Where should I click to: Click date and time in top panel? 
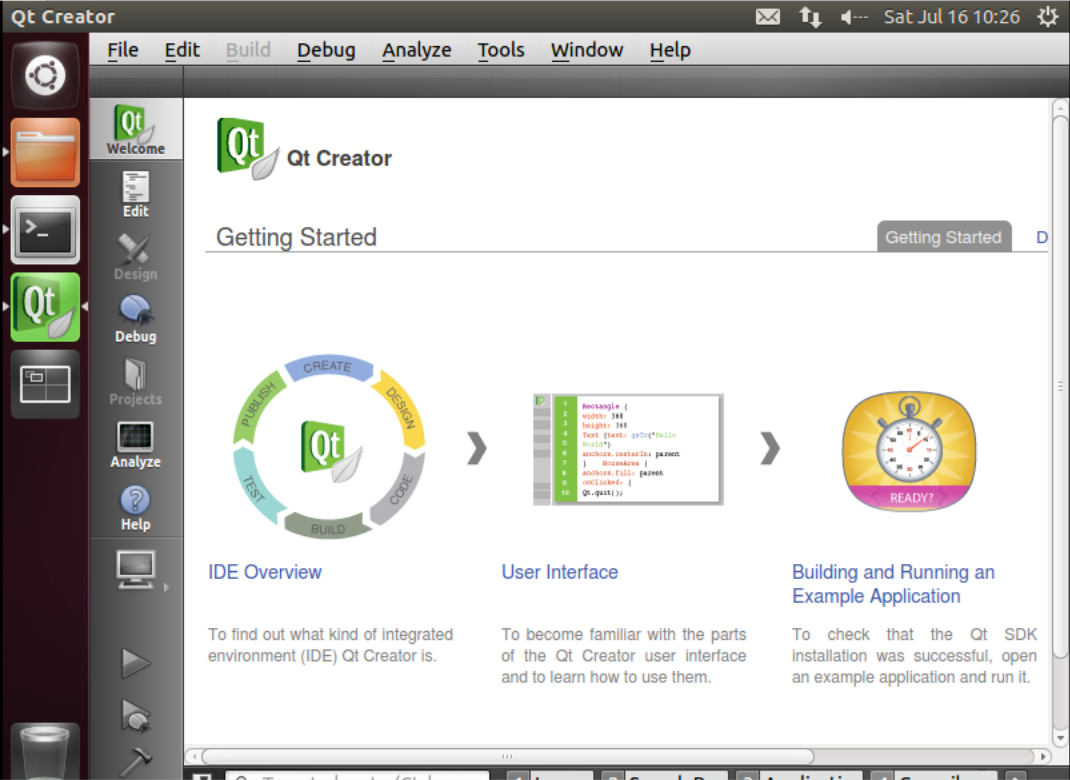(x=952, y=16)
